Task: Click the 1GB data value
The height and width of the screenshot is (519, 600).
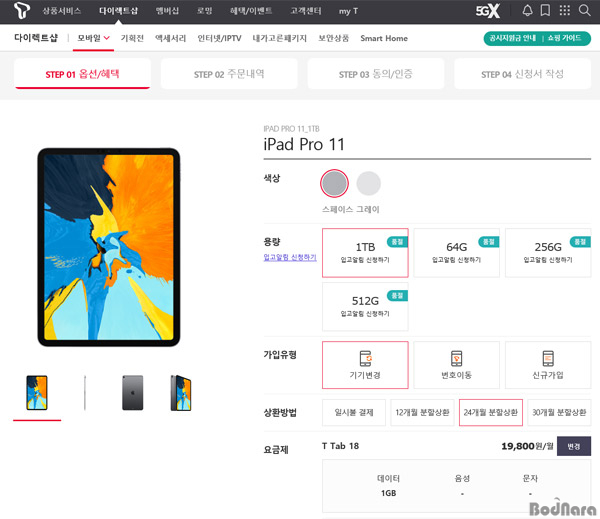Action: click(388, 493)
